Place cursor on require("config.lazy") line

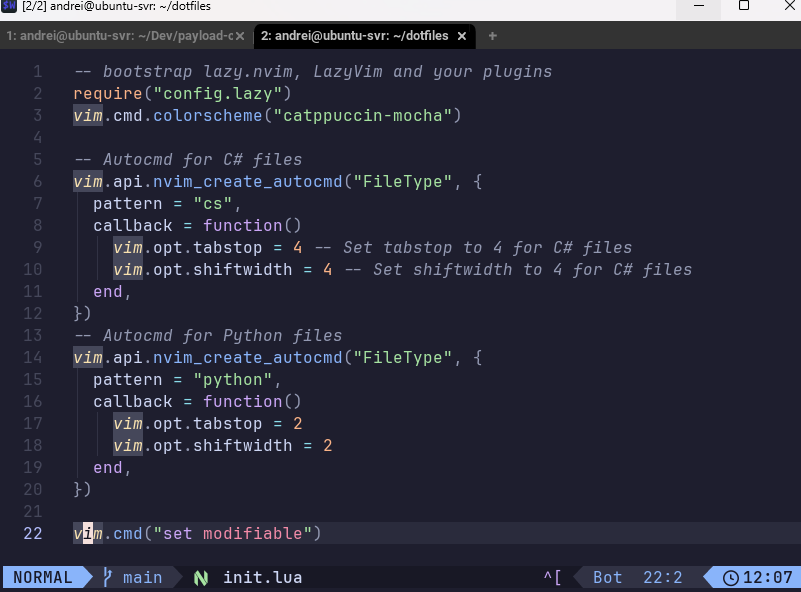coord(181,93)
